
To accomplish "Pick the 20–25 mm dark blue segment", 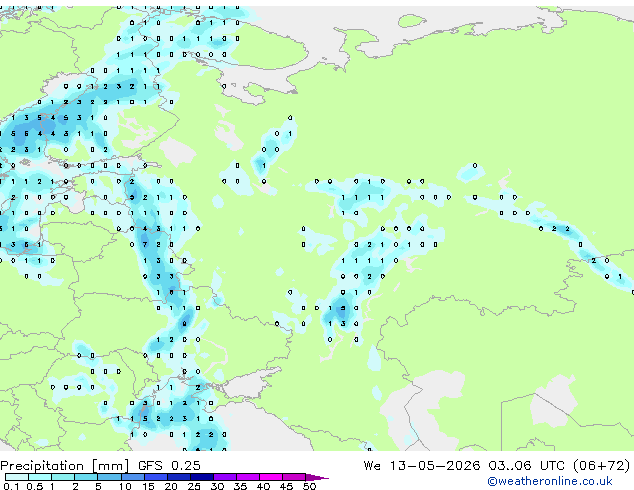I will pyautogui.click(x=178, y=477).
